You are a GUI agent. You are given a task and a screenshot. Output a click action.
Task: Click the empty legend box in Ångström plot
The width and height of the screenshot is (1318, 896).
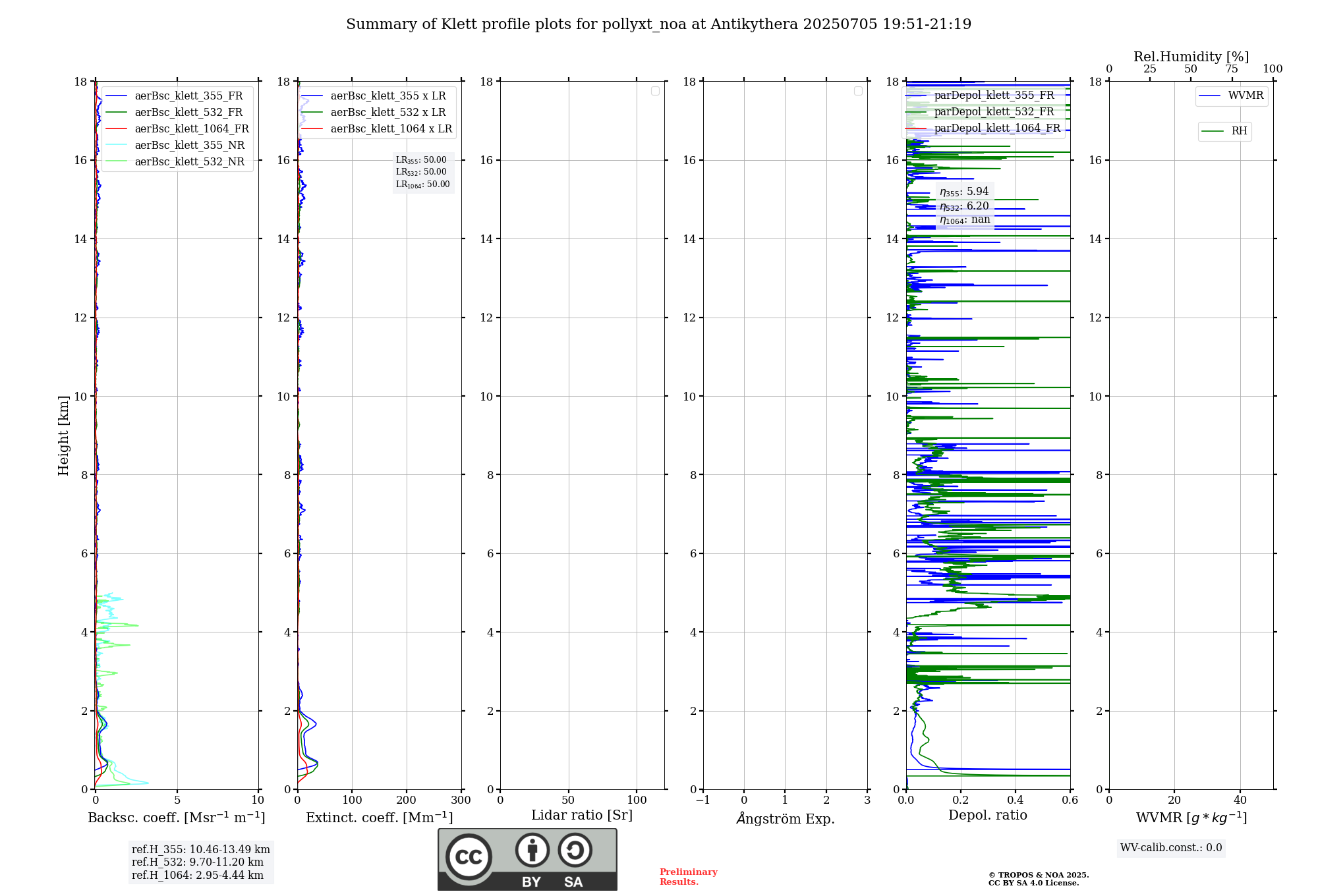(x=858, y=91)
